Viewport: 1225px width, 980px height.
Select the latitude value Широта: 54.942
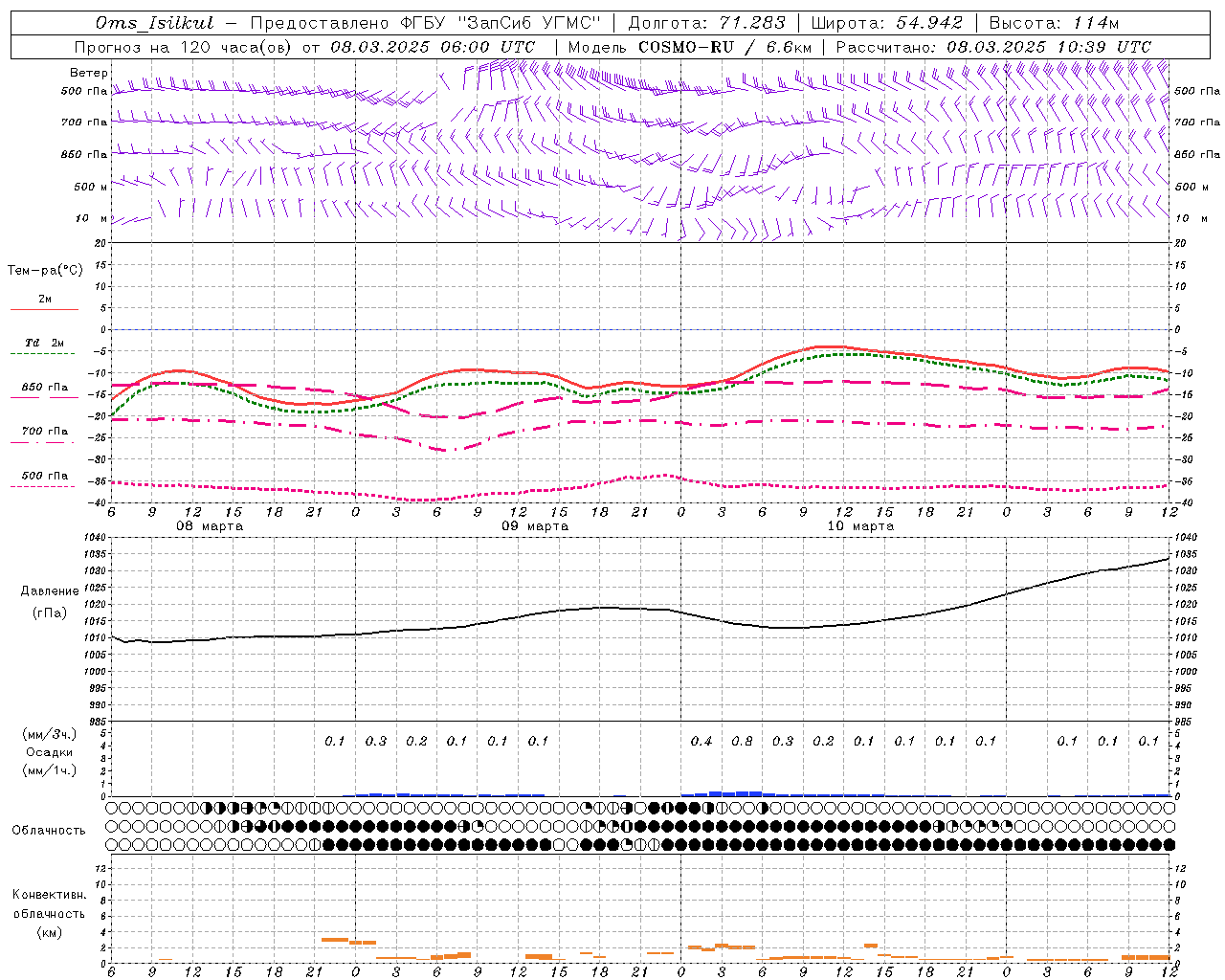coord(887,23)
